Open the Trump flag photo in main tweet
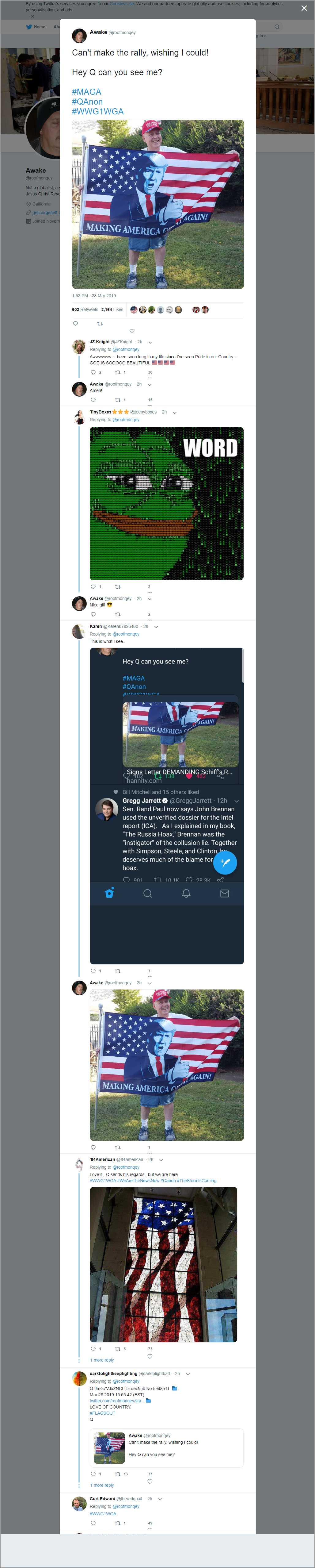 (x=157, y=204)
